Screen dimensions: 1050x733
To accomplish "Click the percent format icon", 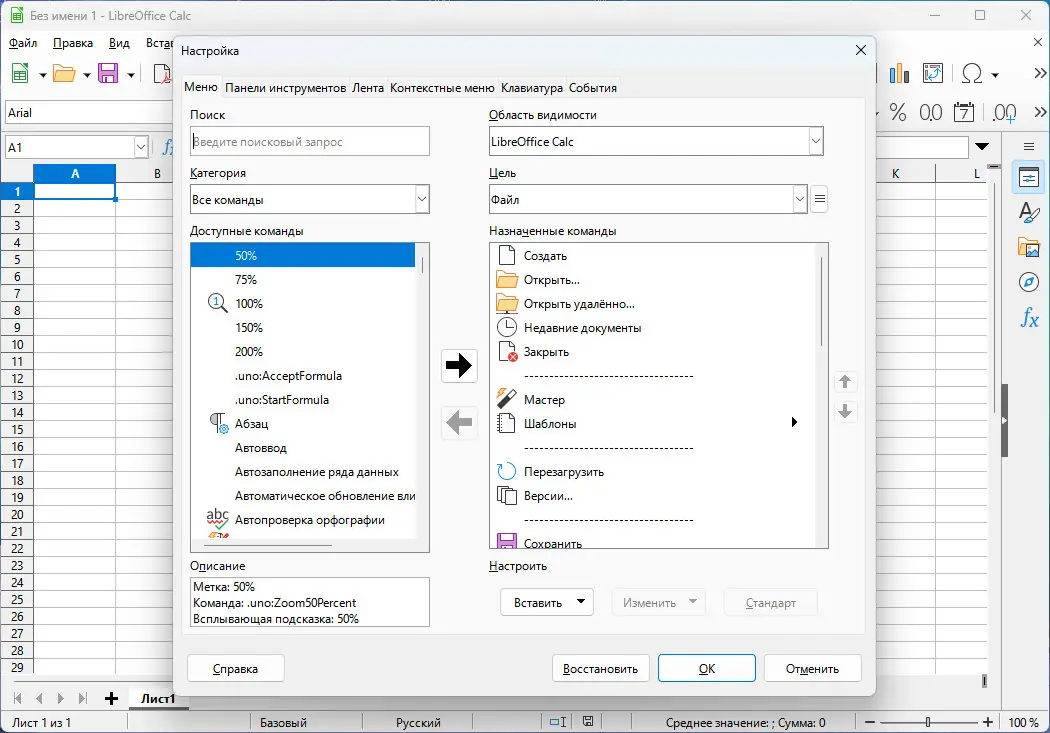I will [x=897, y=112].
